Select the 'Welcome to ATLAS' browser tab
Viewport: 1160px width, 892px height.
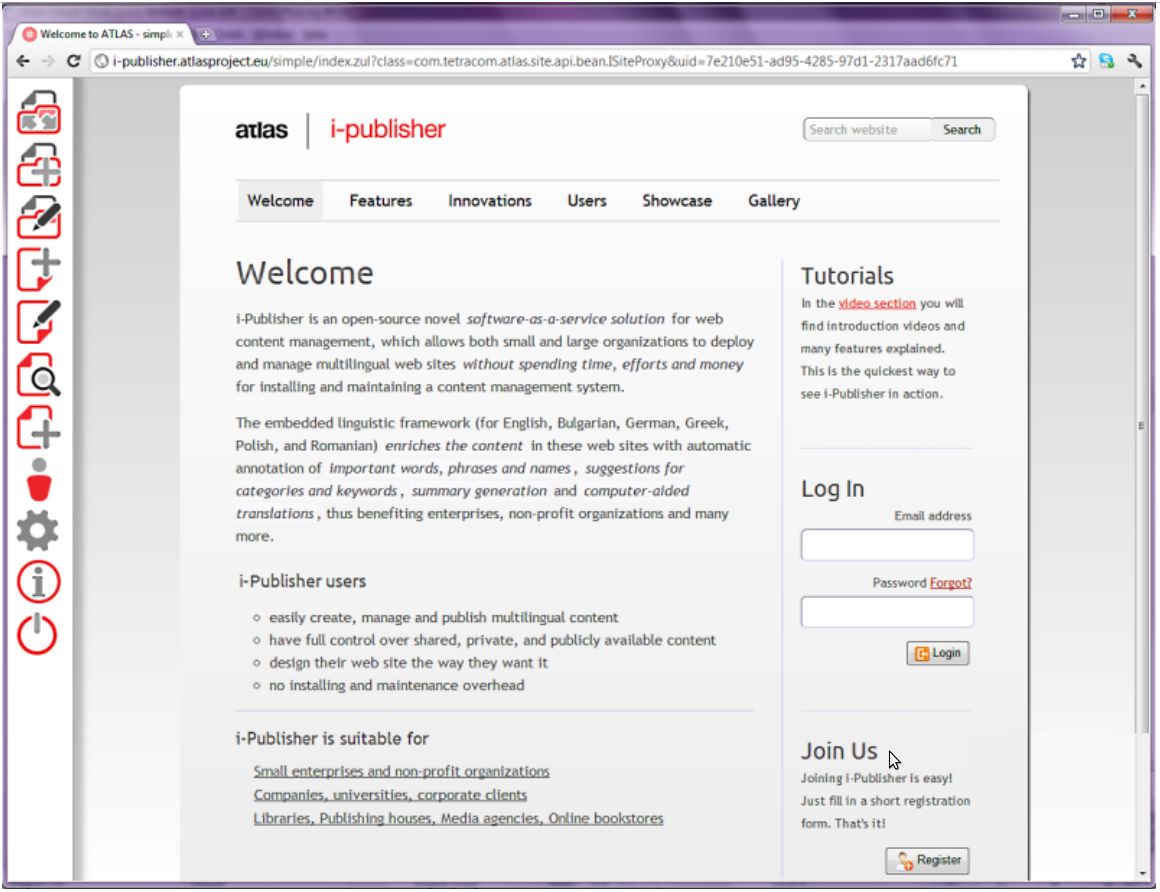pos(102,34)
